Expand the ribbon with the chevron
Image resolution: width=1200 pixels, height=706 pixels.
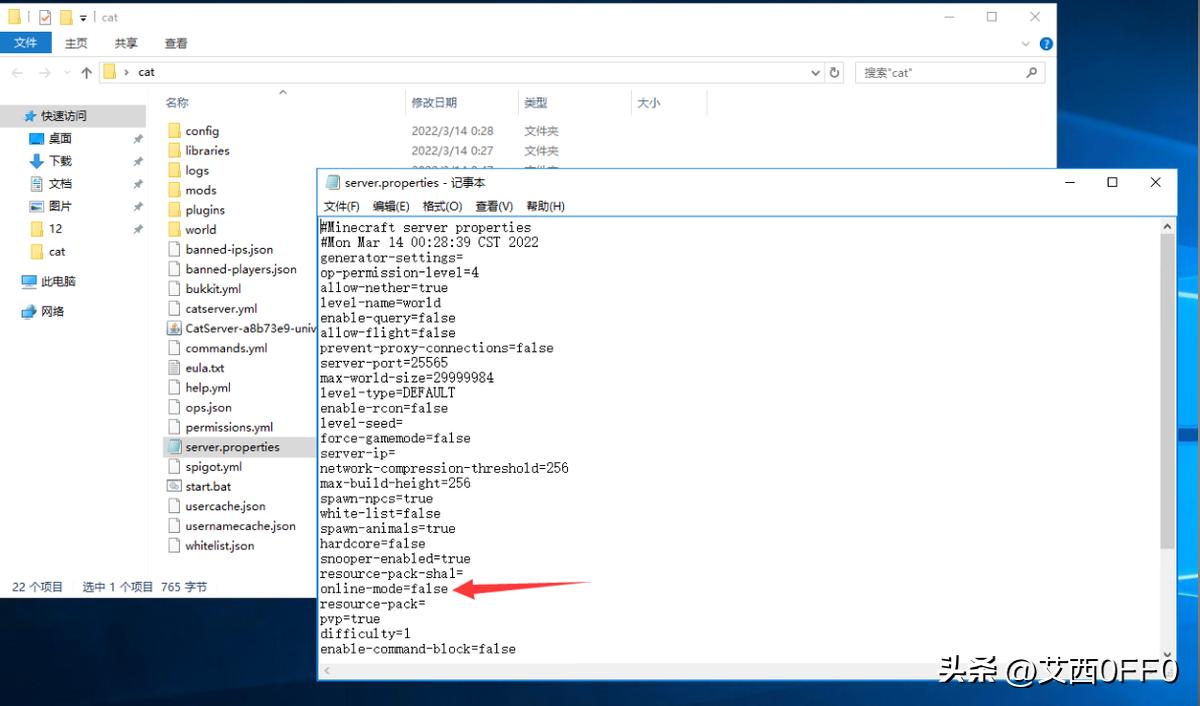(1027, 44)
